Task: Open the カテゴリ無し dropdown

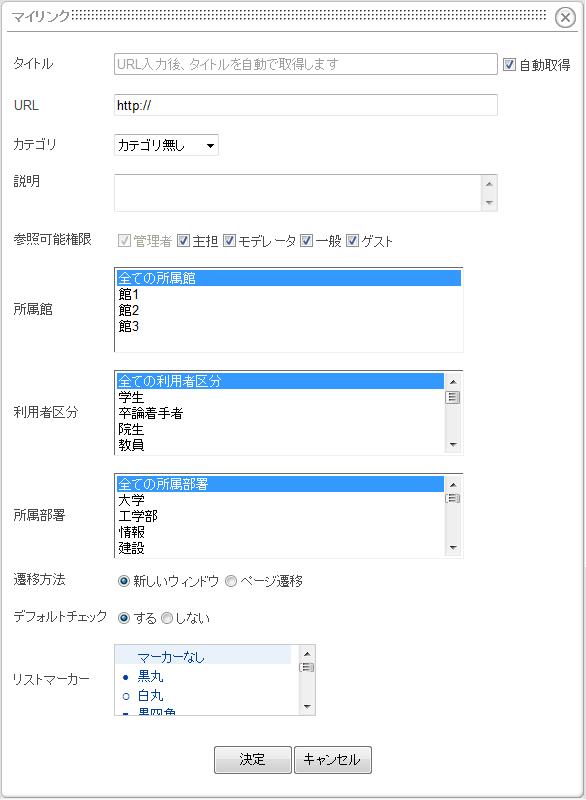Action: [x=166, y=145]
